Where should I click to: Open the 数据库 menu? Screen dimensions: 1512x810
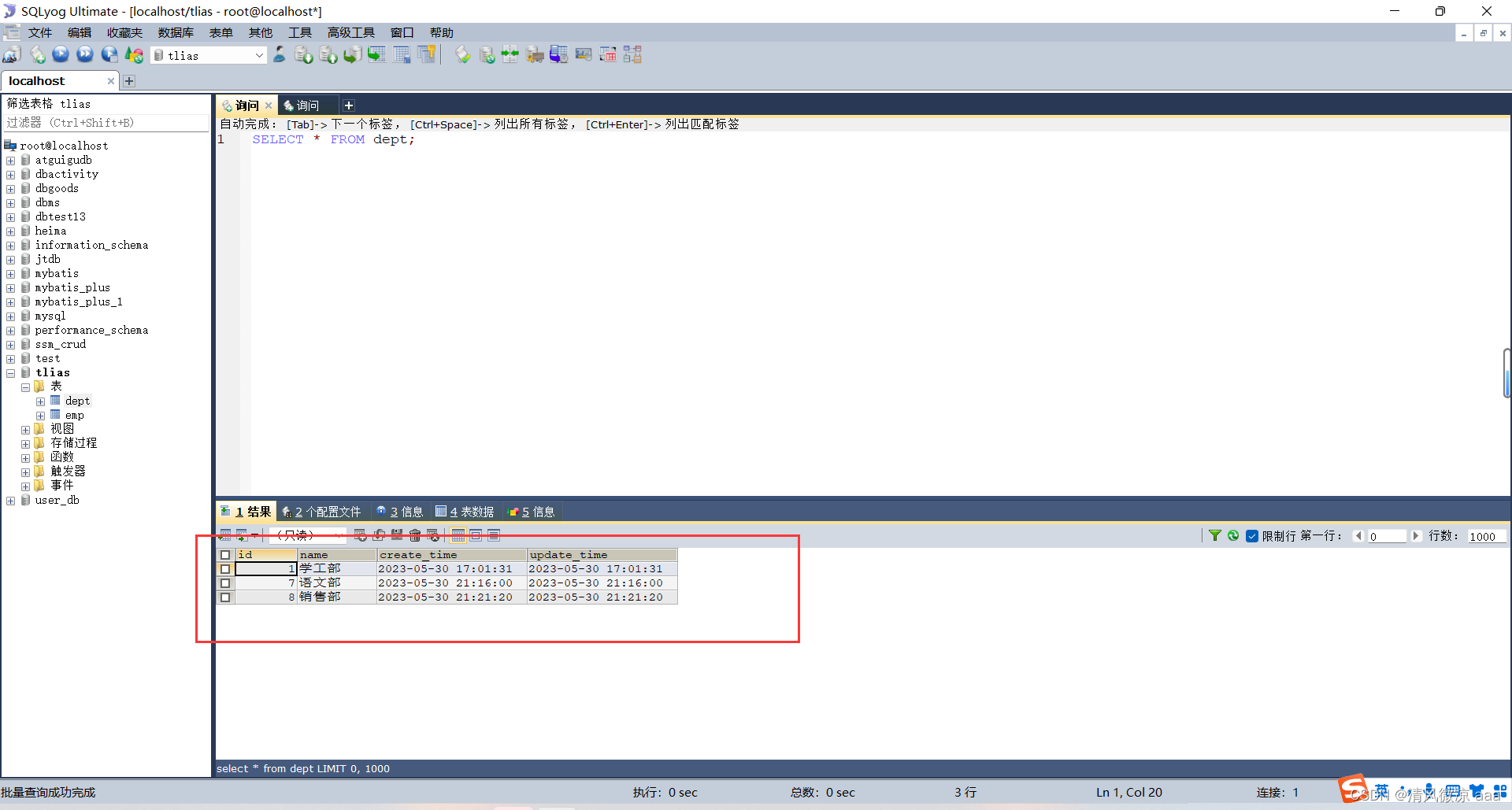point(176,32)
